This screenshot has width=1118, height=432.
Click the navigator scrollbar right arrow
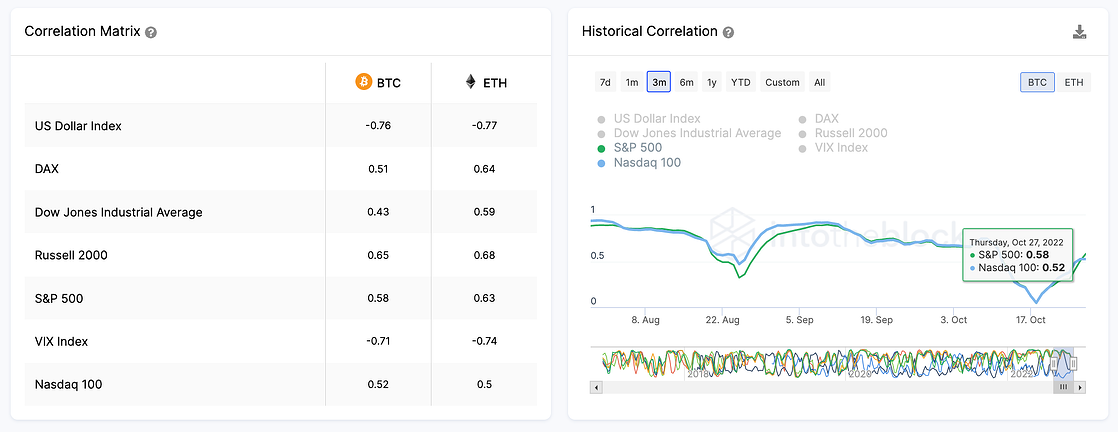(1080, 387)
